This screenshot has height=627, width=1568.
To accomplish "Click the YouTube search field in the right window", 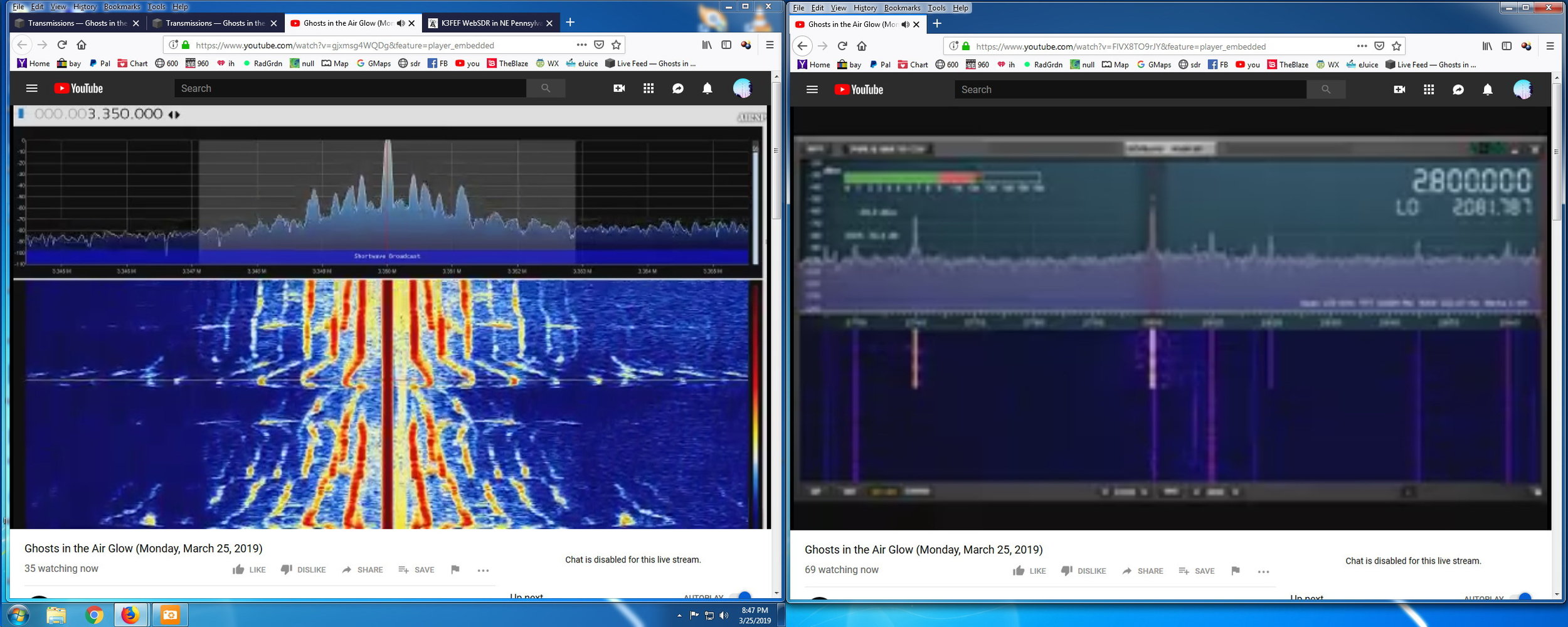I will pos(1130,90).
